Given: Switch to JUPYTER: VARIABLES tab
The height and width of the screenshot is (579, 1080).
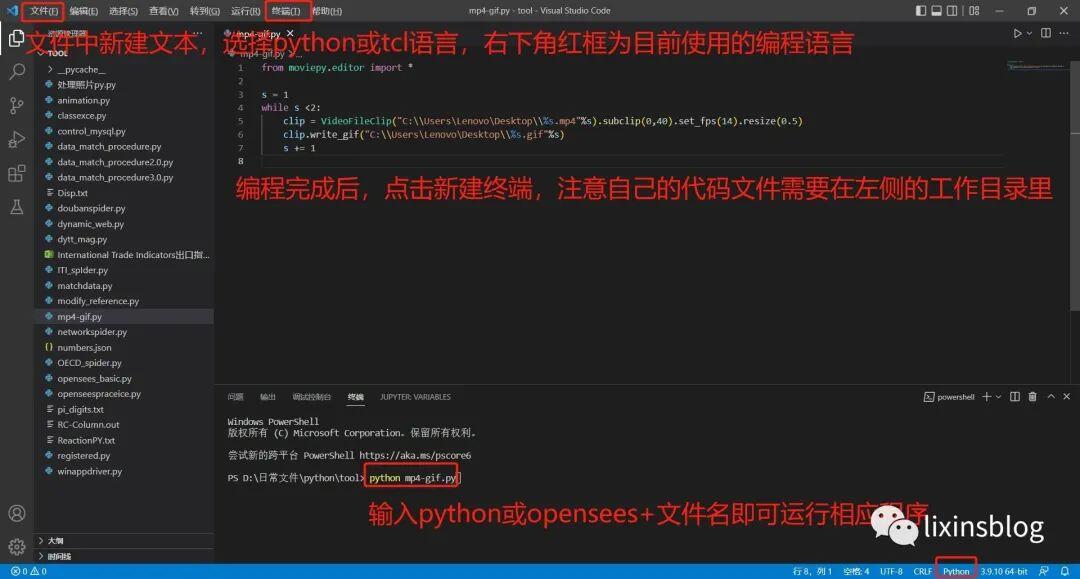Looking at the screenshot, I should coord(415,397).
